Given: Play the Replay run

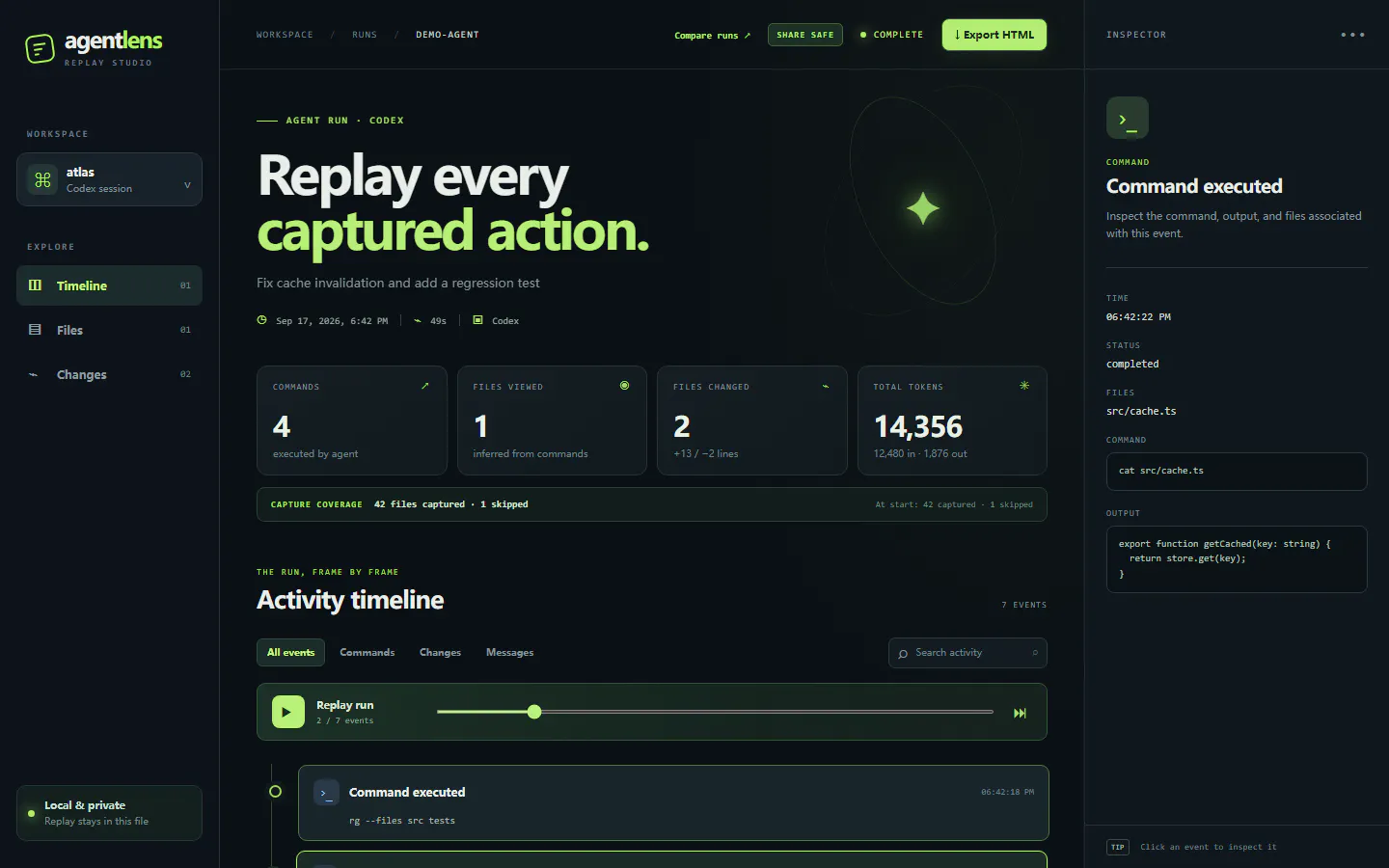Looking at the screenshot, I should pyautogui.click(x=288, y=712).
